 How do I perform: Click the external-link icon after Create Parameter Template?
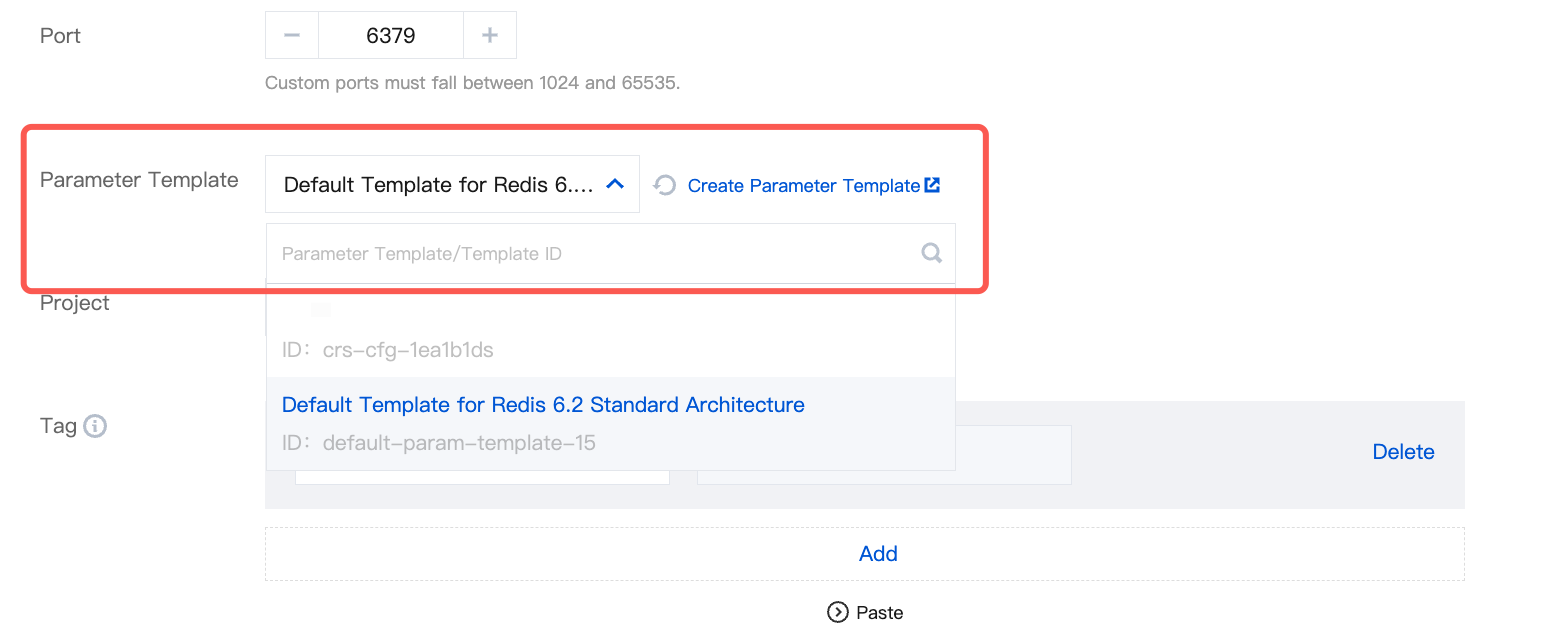point(932,185)
